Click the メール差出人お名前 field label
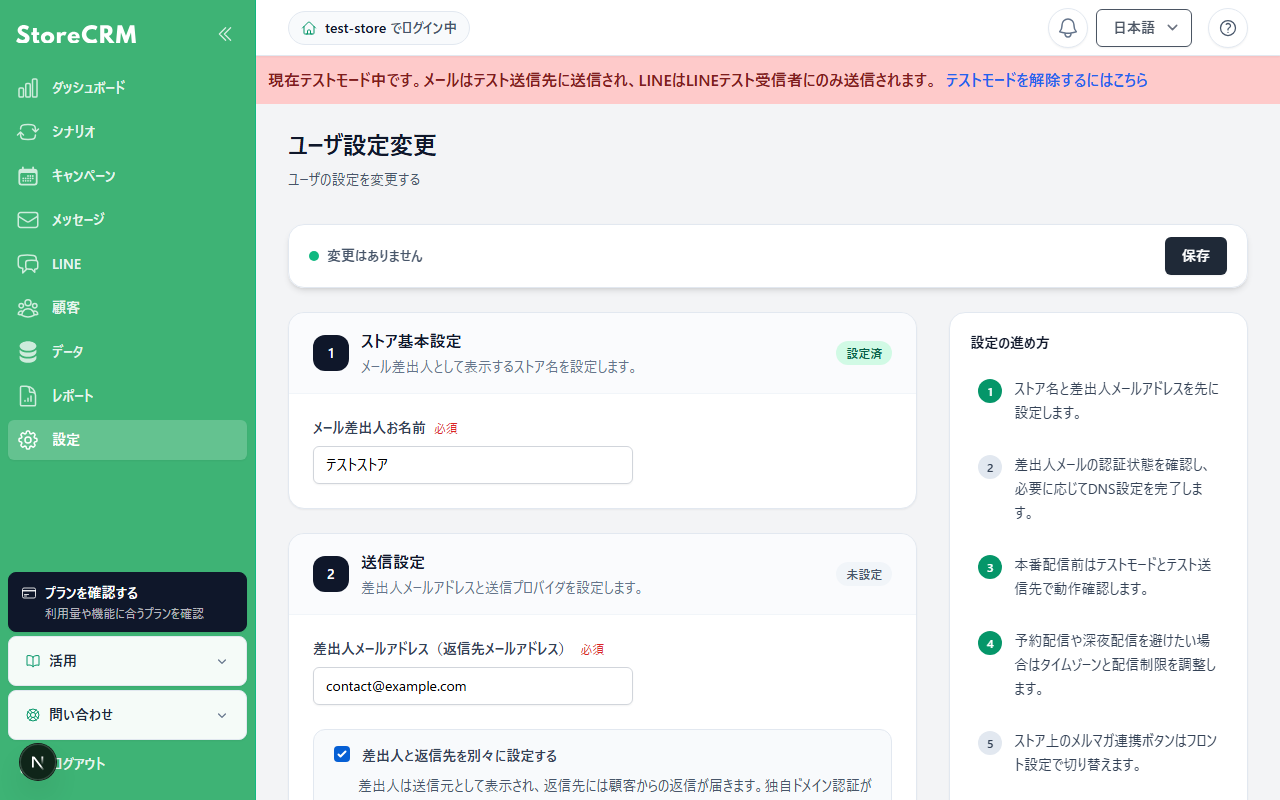The image size is (1280, 800). pyautogui.click(x=369, y=427)
